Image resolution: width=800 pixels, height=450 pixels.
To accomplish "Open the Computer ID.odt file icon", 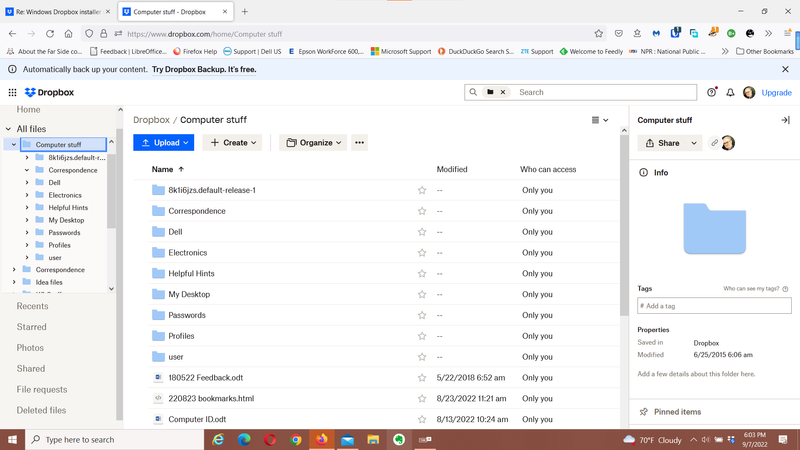I will (158, 419).
